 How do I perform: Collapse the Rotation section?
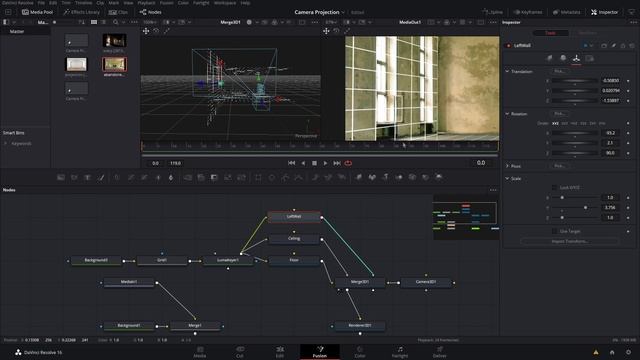[507, 114]
